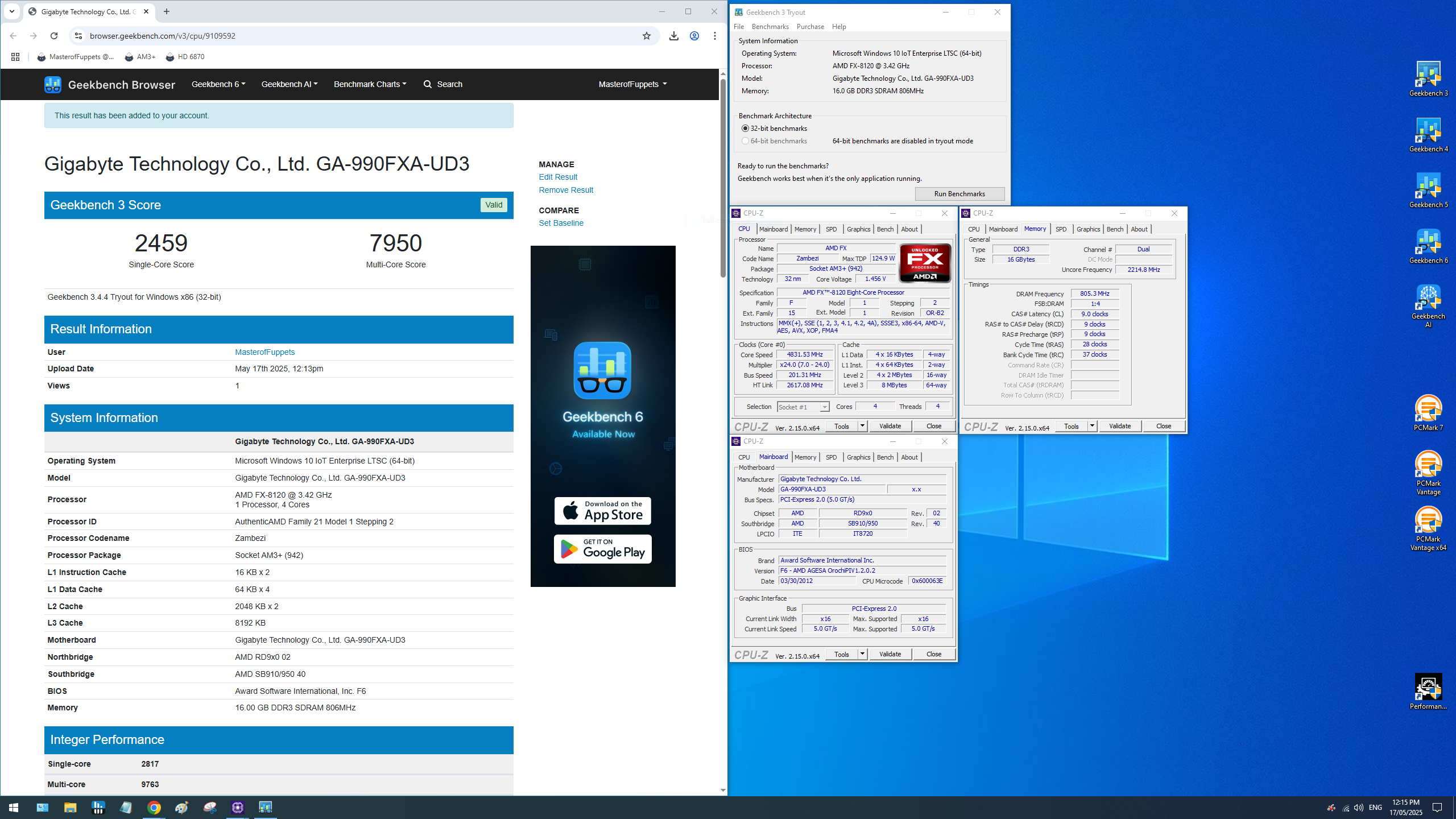Switch to Graphics tab in Memory CPU-Z window
This screenshot has height=819, width=1456.
click(1088, 229)
